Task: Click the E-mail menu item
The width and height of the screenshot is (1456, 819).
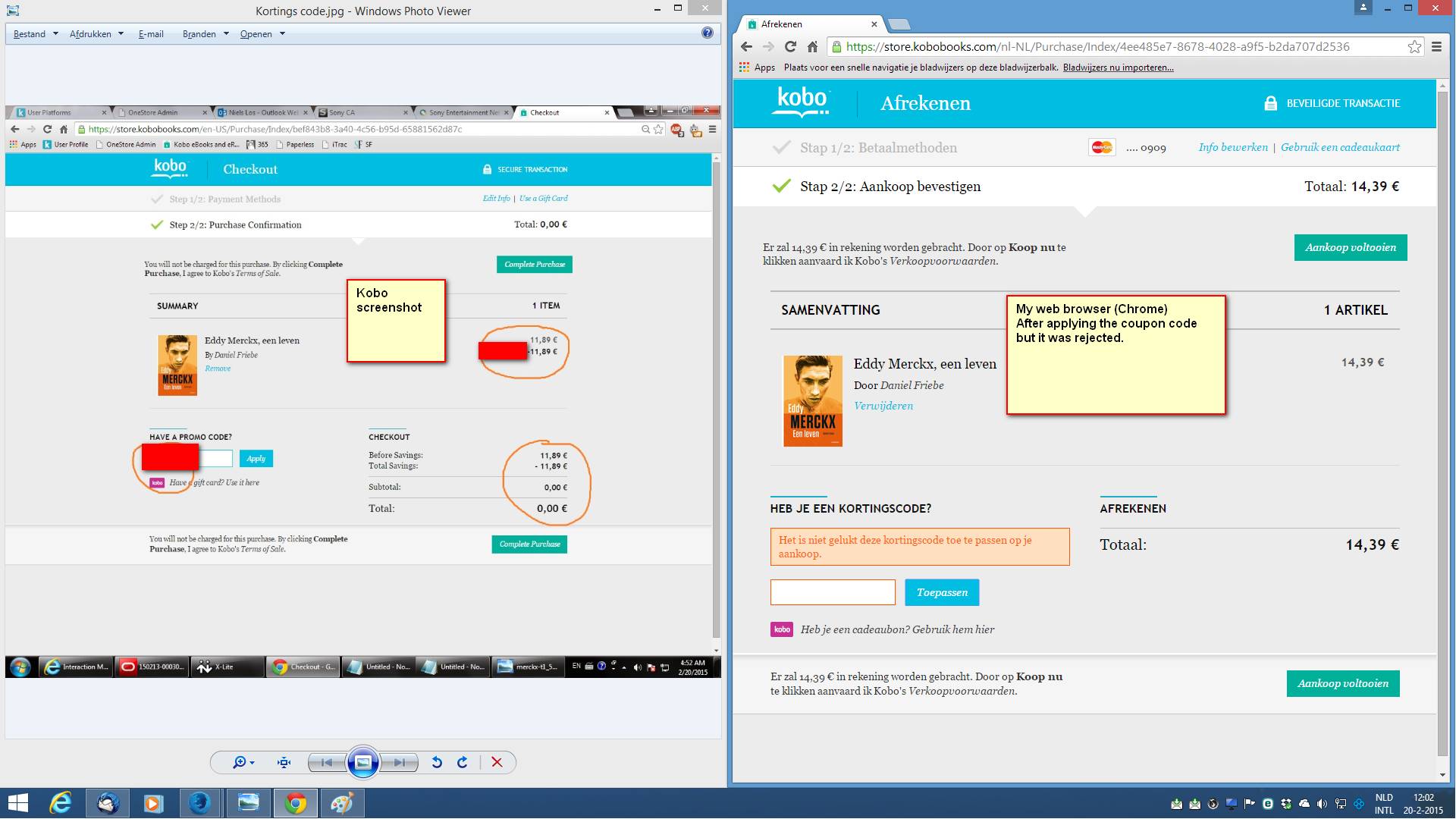Action: click(x=151, y=34)
